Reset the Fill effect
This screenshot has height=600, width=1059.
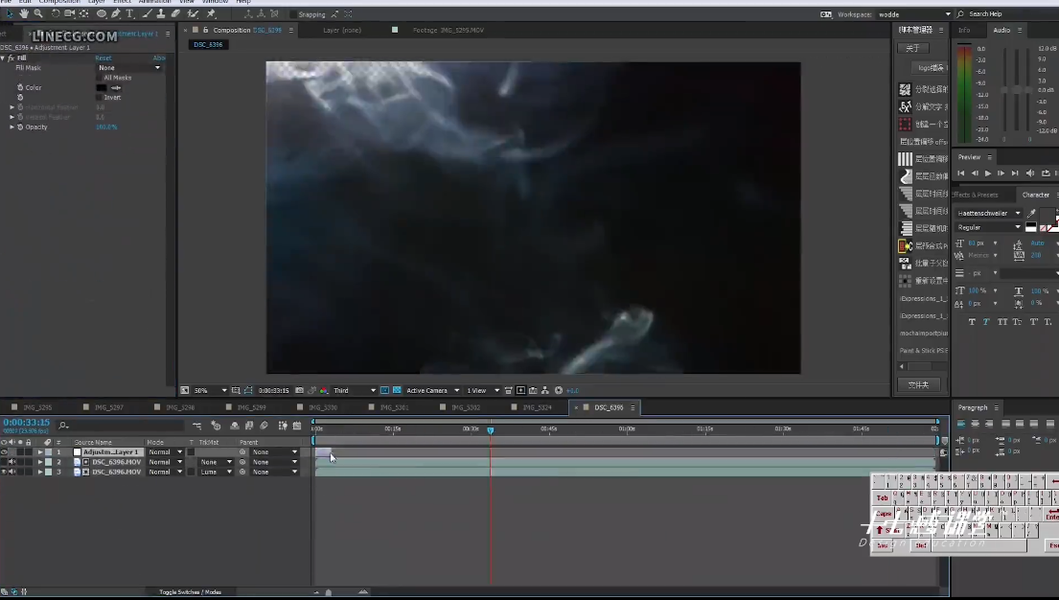[103, 58]
